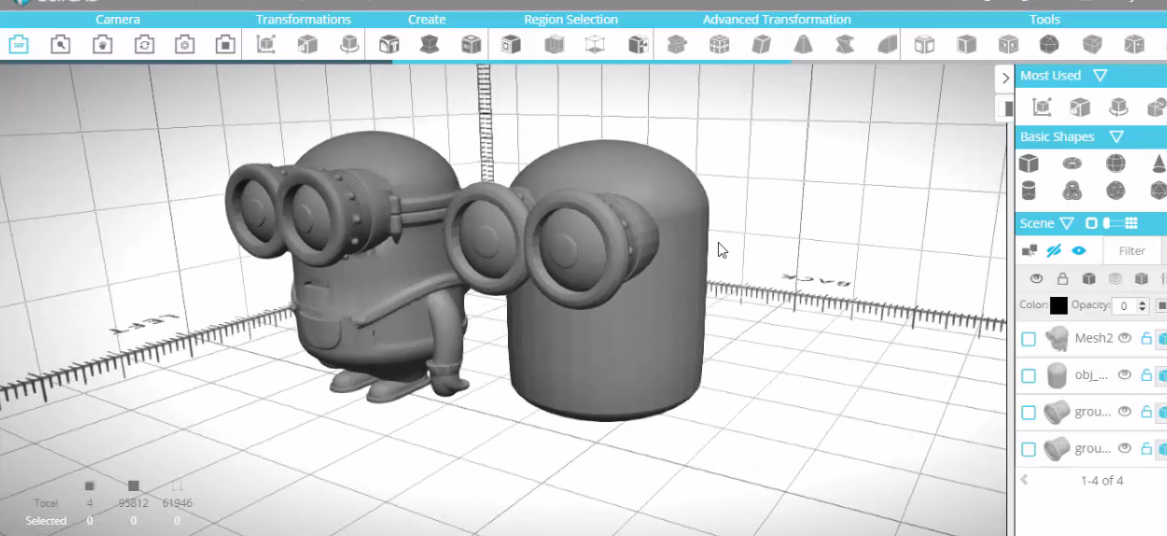The width and height of the screenshot is (1167, 536).
Task: Collapse the Most Used section triangle
Action: [1100, 75]
